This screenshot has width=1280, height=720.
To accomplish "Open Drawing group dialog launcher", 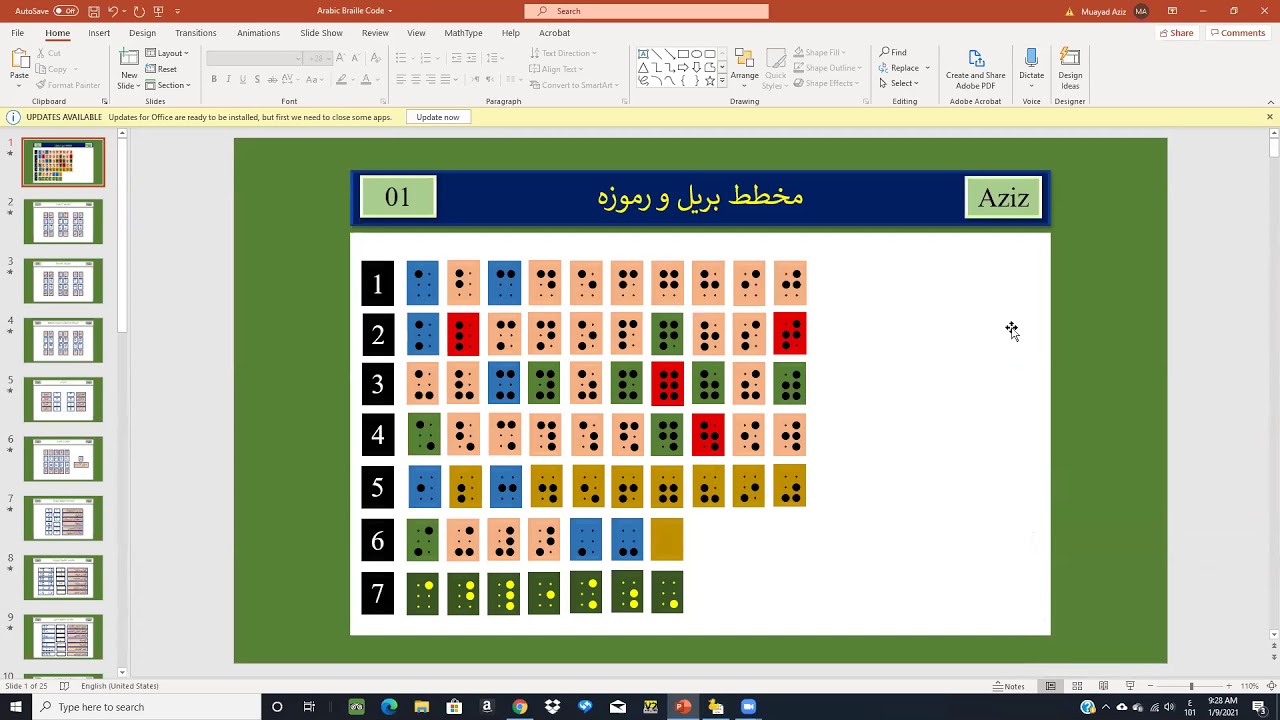I will click(x=865, y=101).
